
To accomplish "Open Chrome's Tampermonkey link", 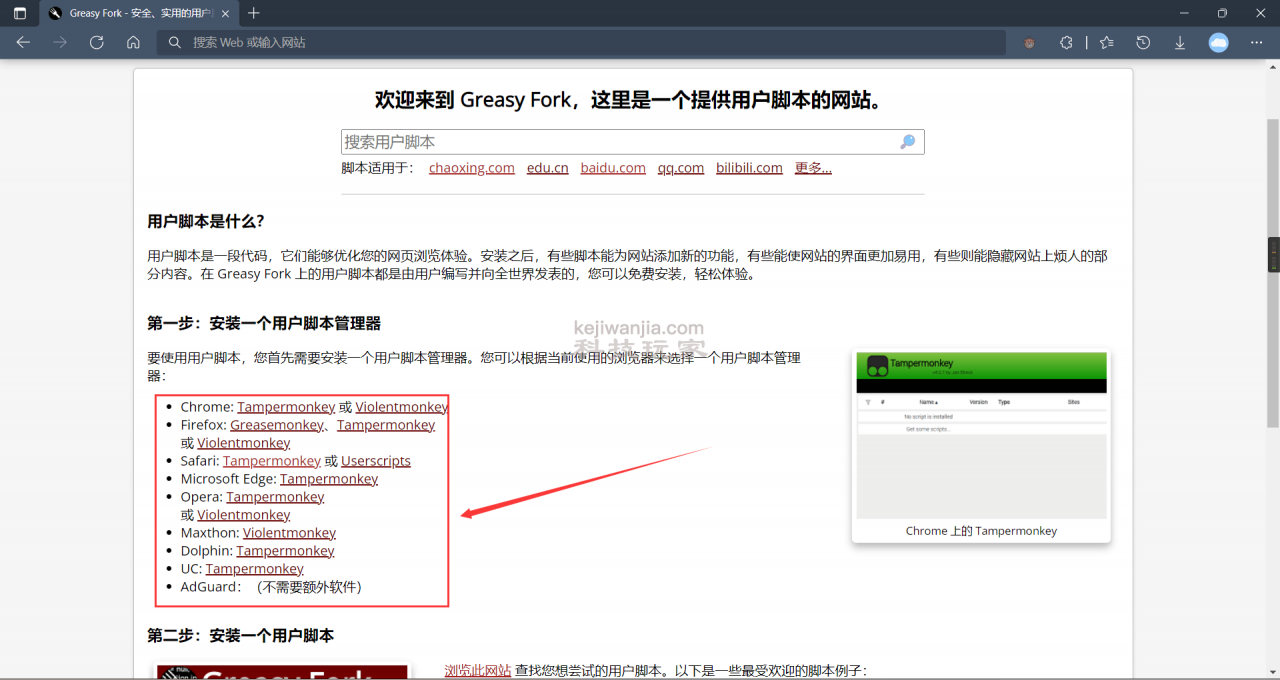I will (x=286, y=407).
